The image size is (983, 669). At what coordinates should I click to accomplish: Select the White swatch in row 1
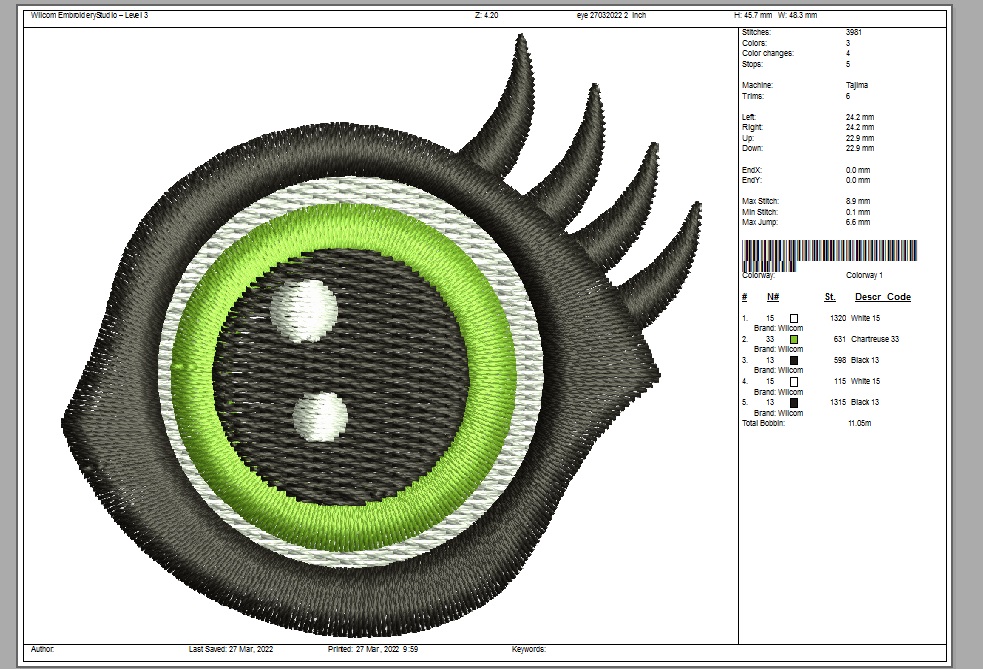tap(794, 318)
